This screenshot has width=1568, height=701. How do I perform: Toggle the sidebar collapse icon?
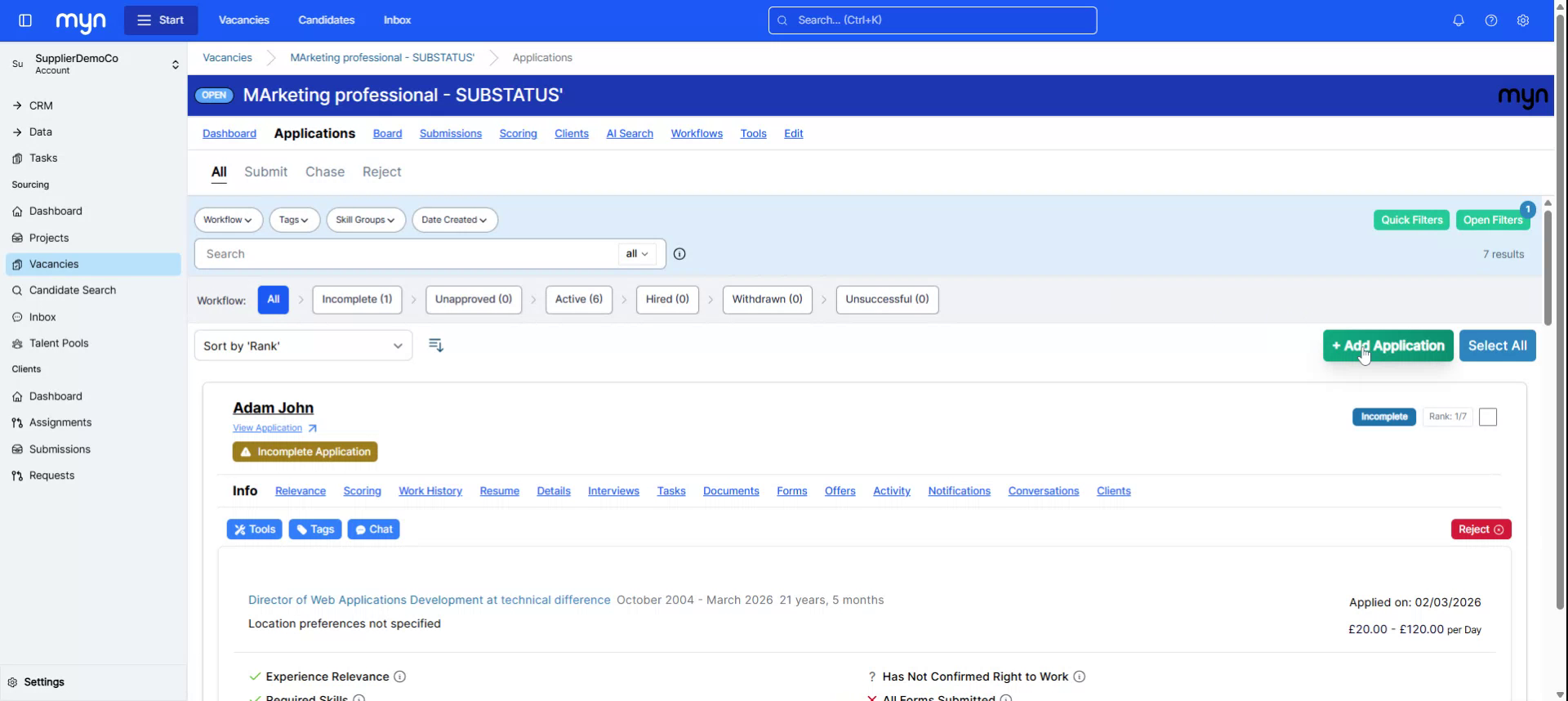(x=25, y=20)
